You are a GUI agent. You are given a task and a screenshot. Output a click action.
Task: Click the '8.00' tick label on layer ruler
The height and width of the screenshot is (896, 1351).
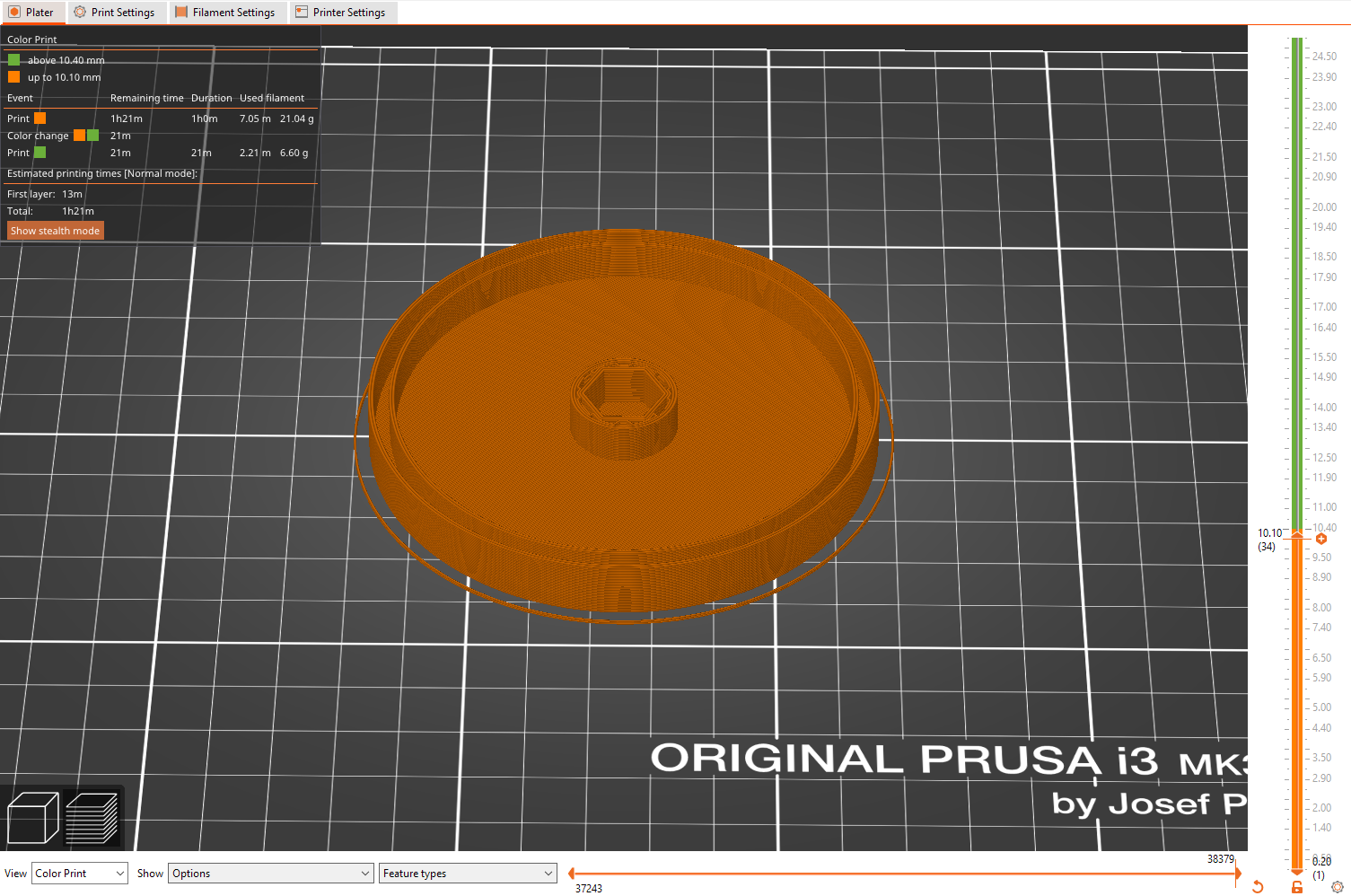click(x=1321, y=608)
